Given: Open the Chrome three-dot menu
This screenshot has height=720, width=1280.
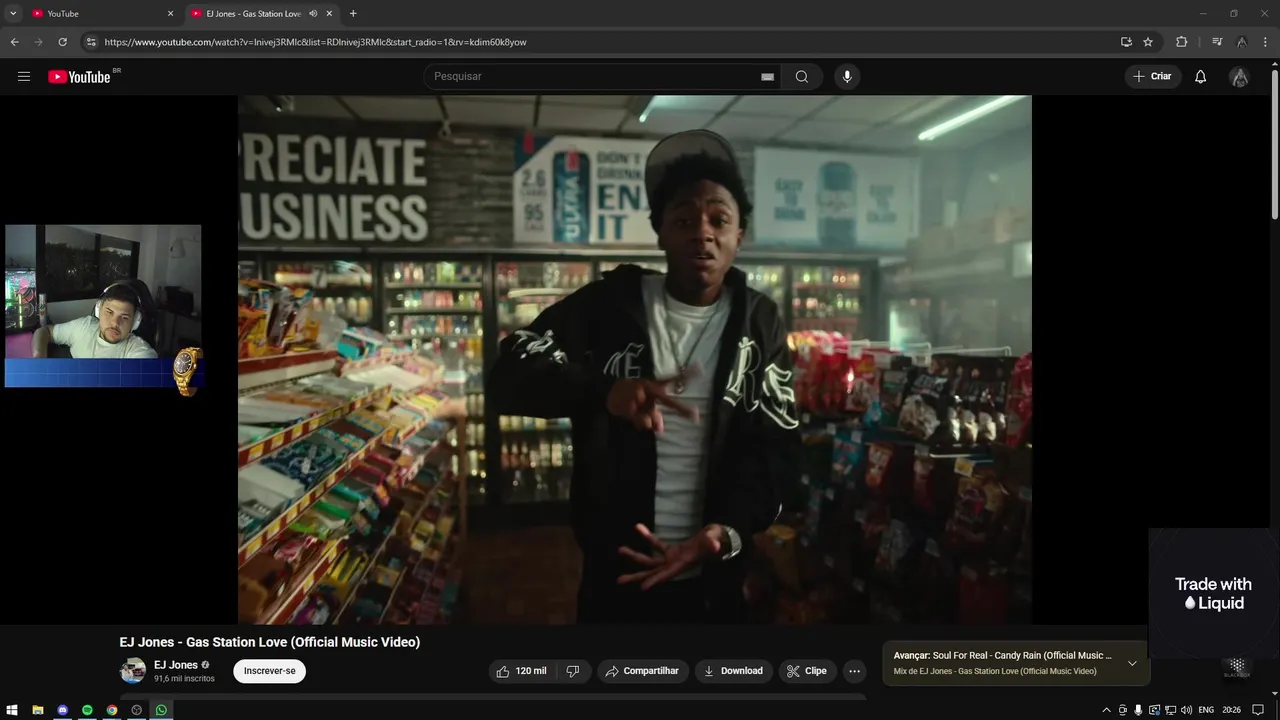Looking at the screenshot, I should coord(1266,42).
